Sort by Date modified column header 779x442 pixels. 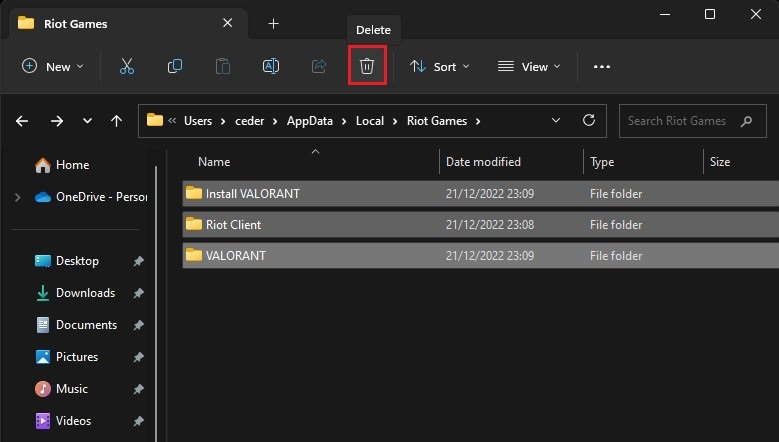coord(483,162)
